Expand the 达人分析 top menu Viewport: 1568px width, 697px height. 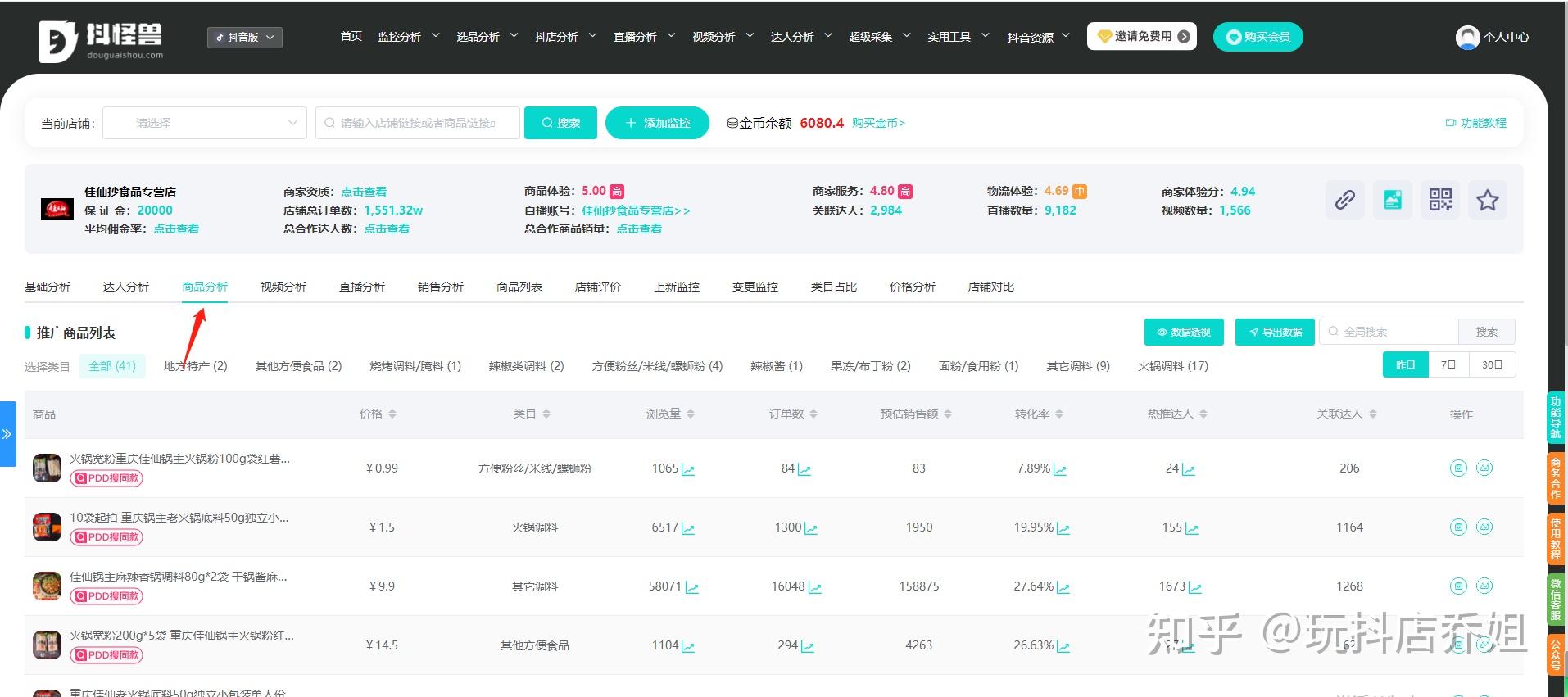tap(802, 37)
